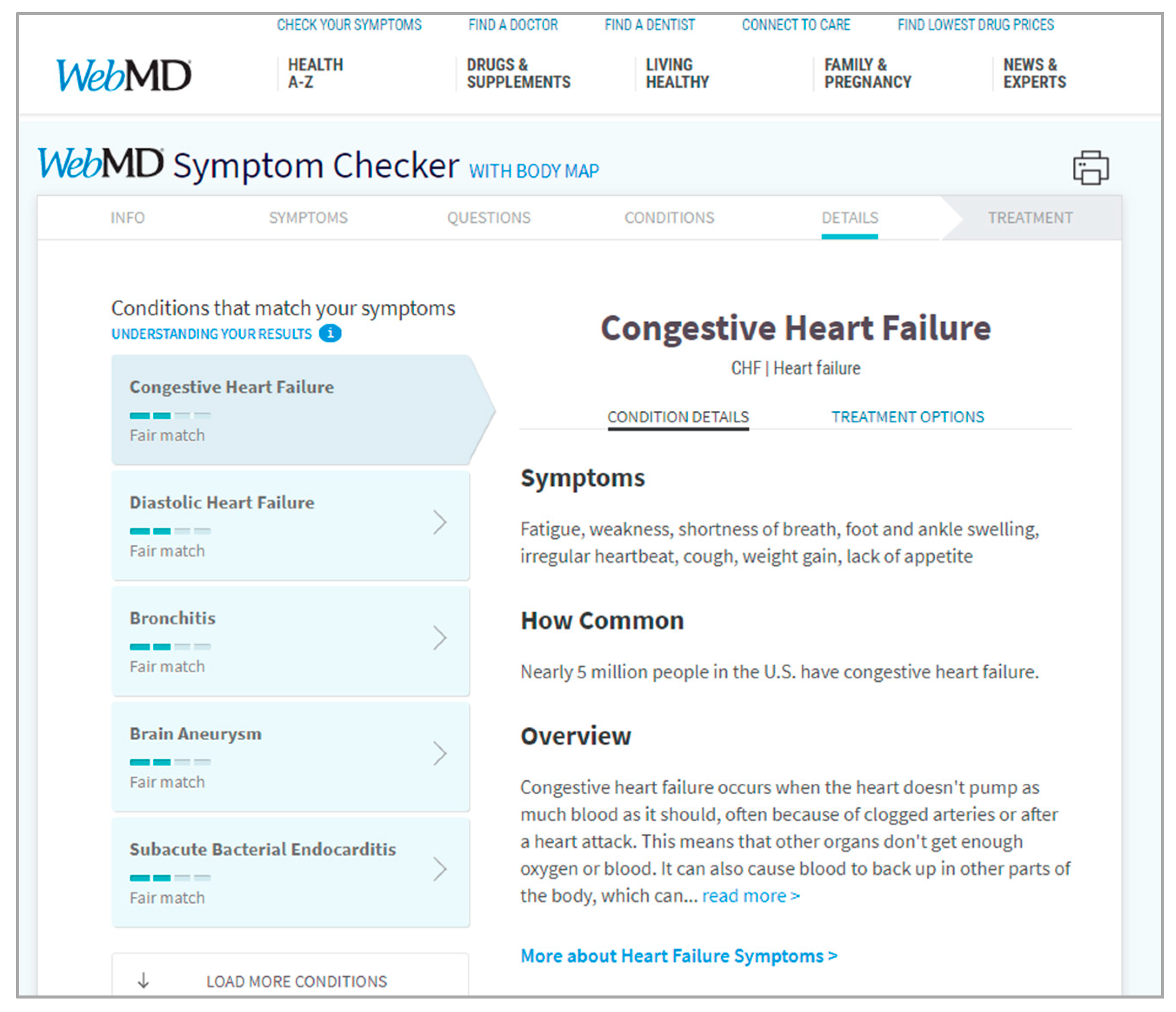Screen dimensions: 1176x1012
Task: Open Understanding Your Results info icon
Action: pyautogui.click(x=330, y=334)
